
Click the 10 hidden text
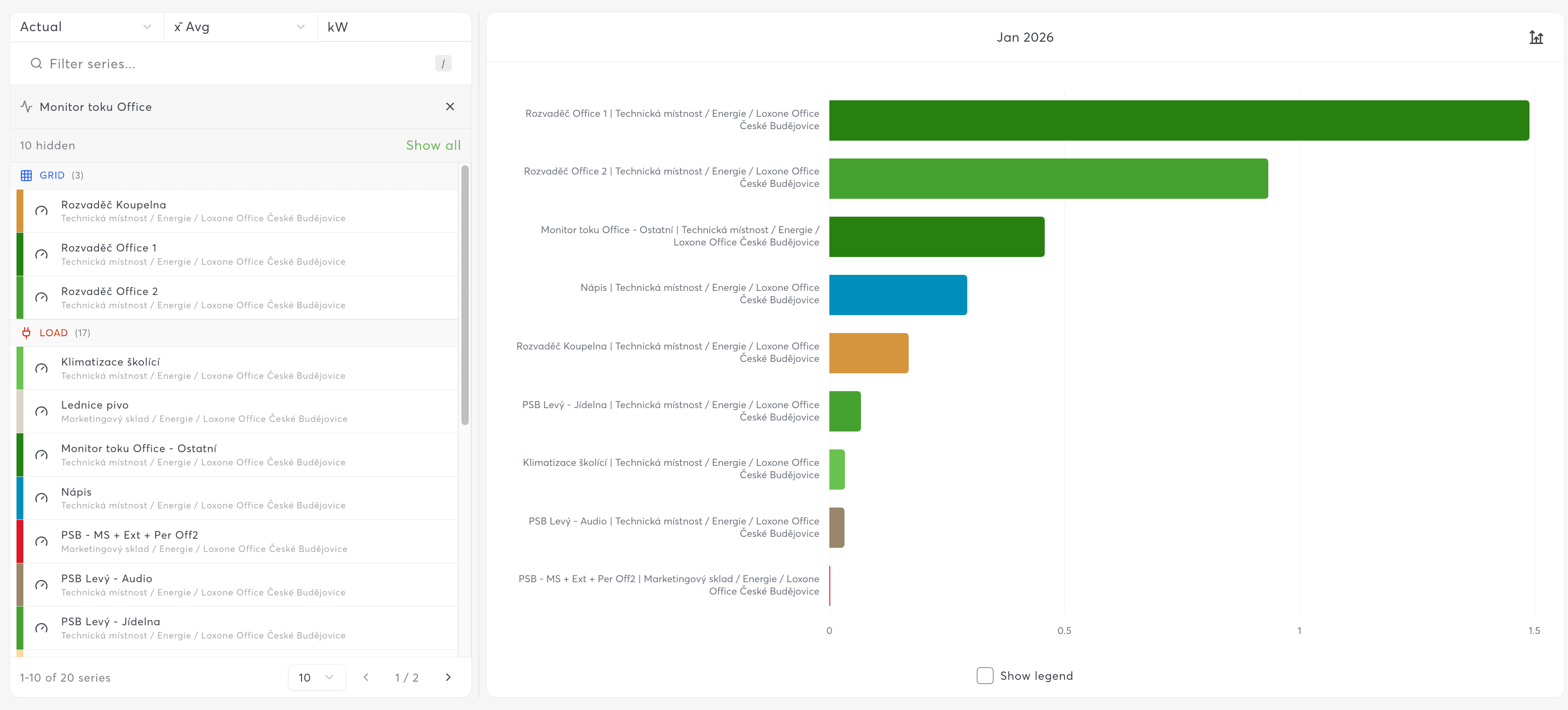pyautogui.click(x=48, y=145)
